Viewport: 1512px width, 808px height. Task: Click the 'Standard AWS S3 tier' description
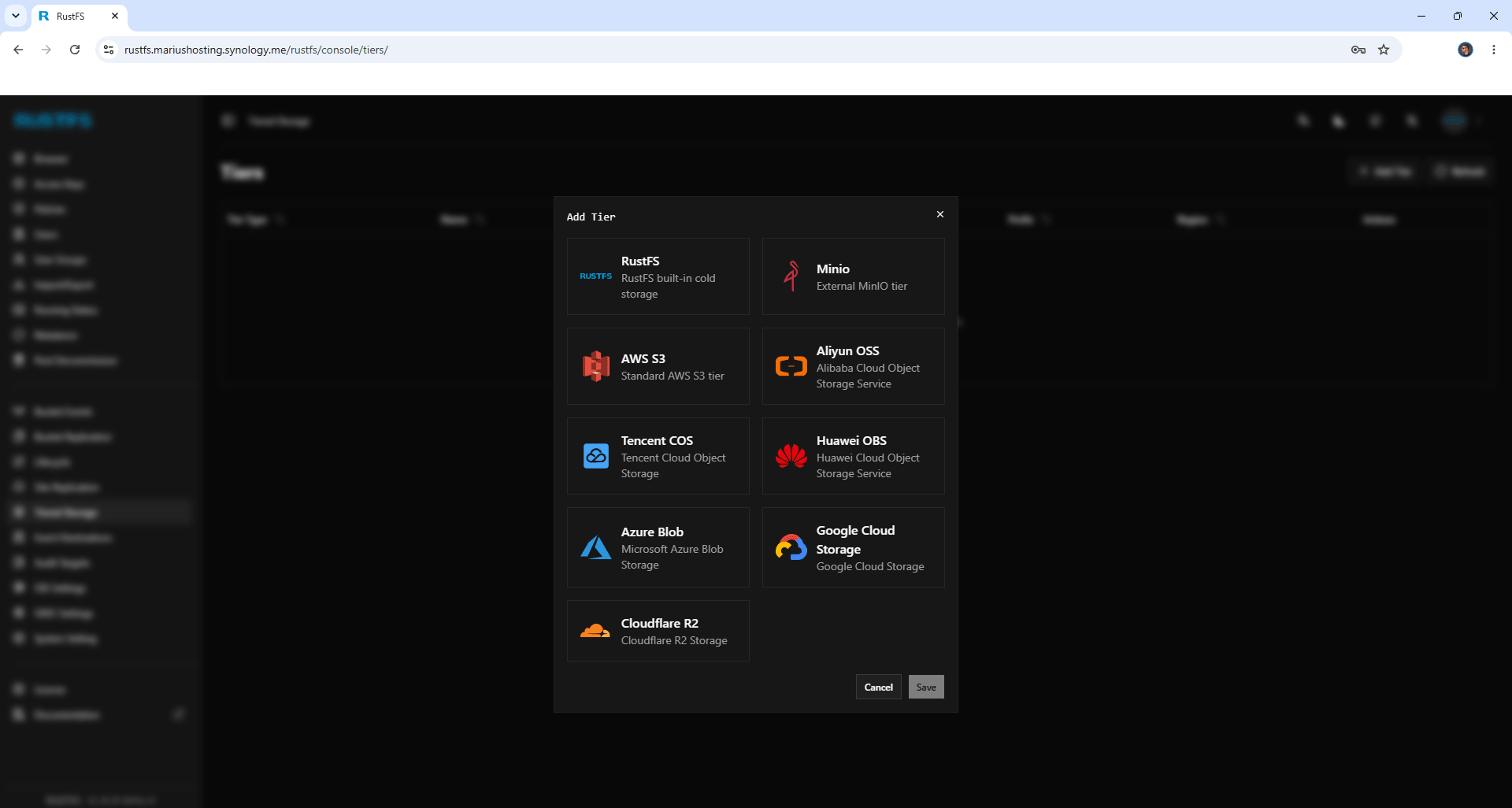click(673, 376)
